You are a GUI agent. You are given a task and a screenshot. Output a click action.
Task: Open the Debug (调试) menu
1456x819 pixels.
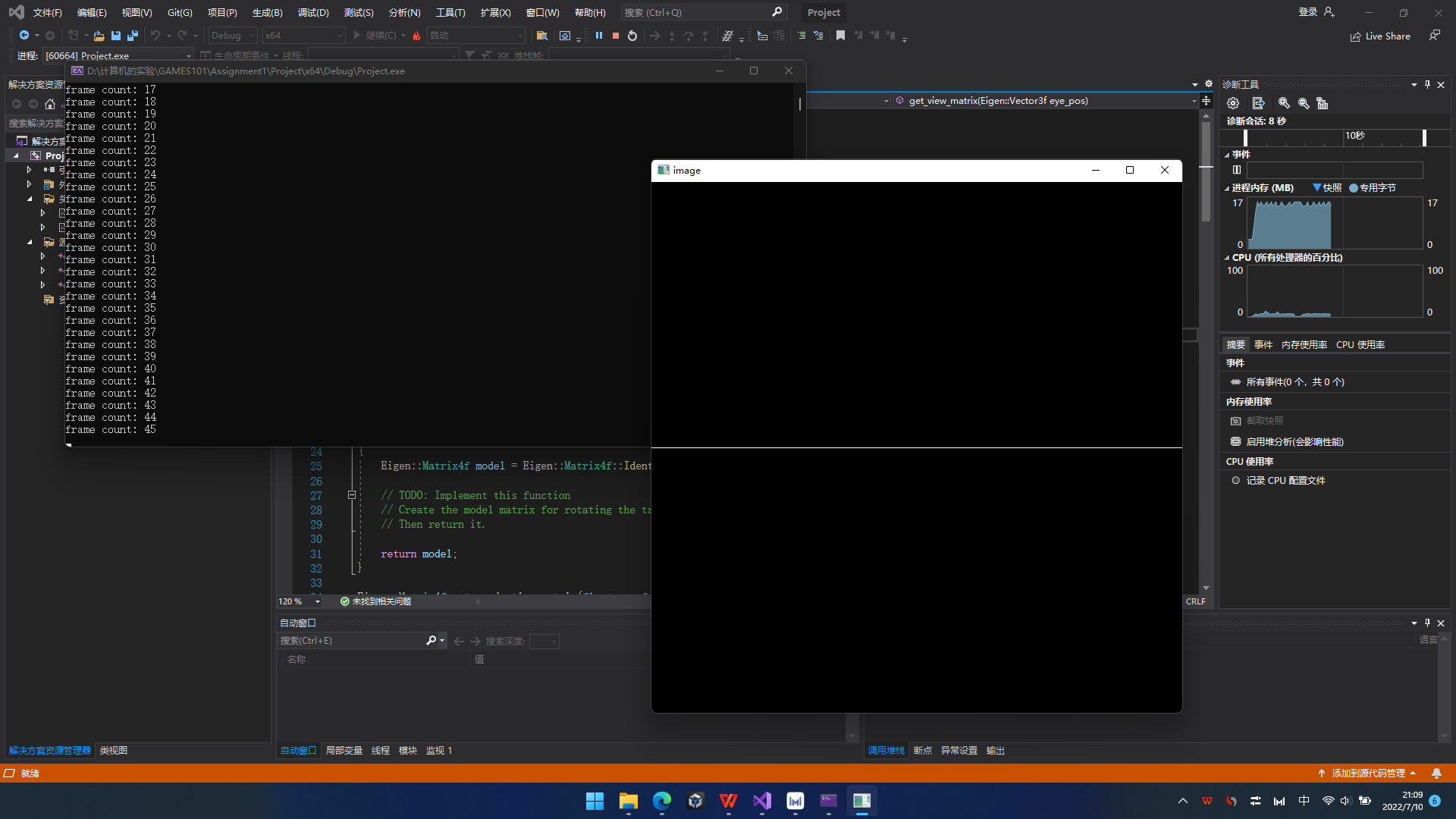click(312, 12)
